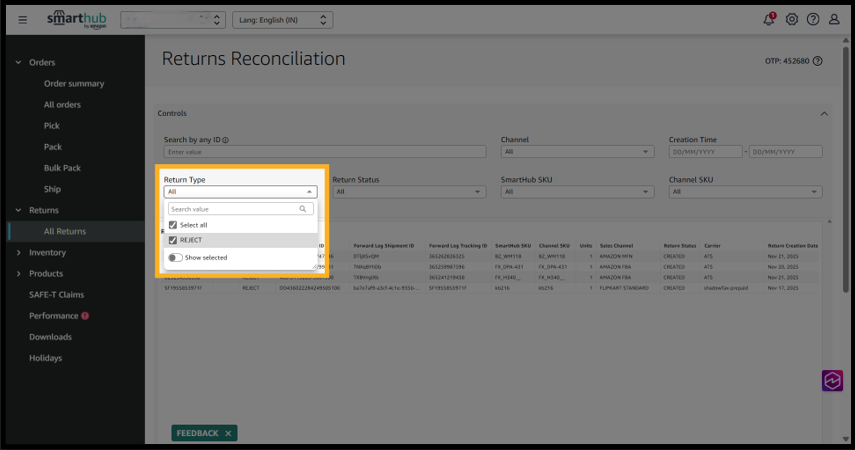This screenshot has height=450, width=855.
Task: Click the help question mark icon
Action: pyautogui.click(x=813, y=19)
